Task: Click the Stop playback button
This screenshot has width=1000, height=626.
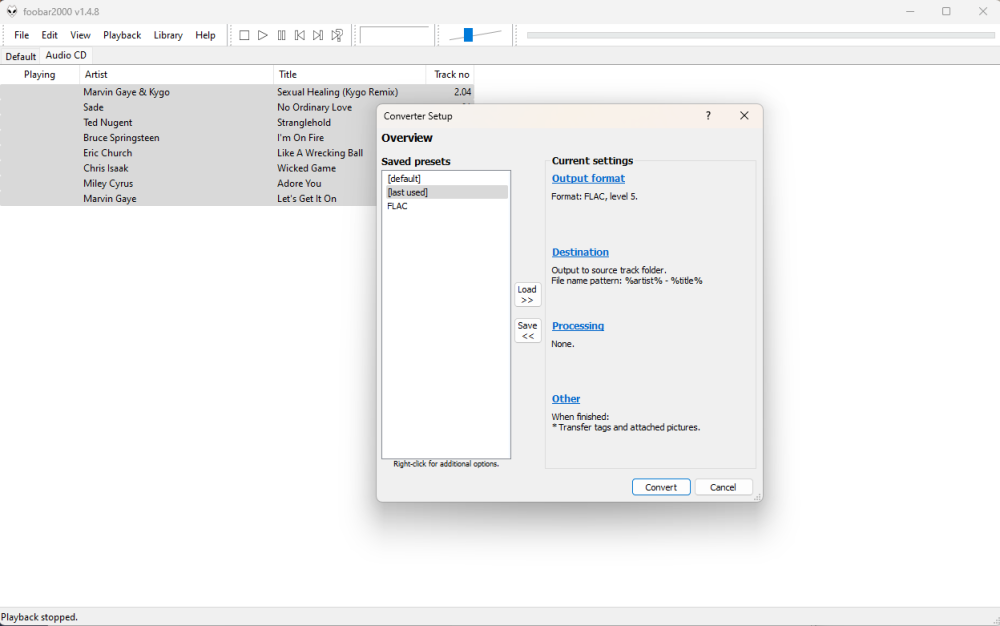Action: click(244, 35)
